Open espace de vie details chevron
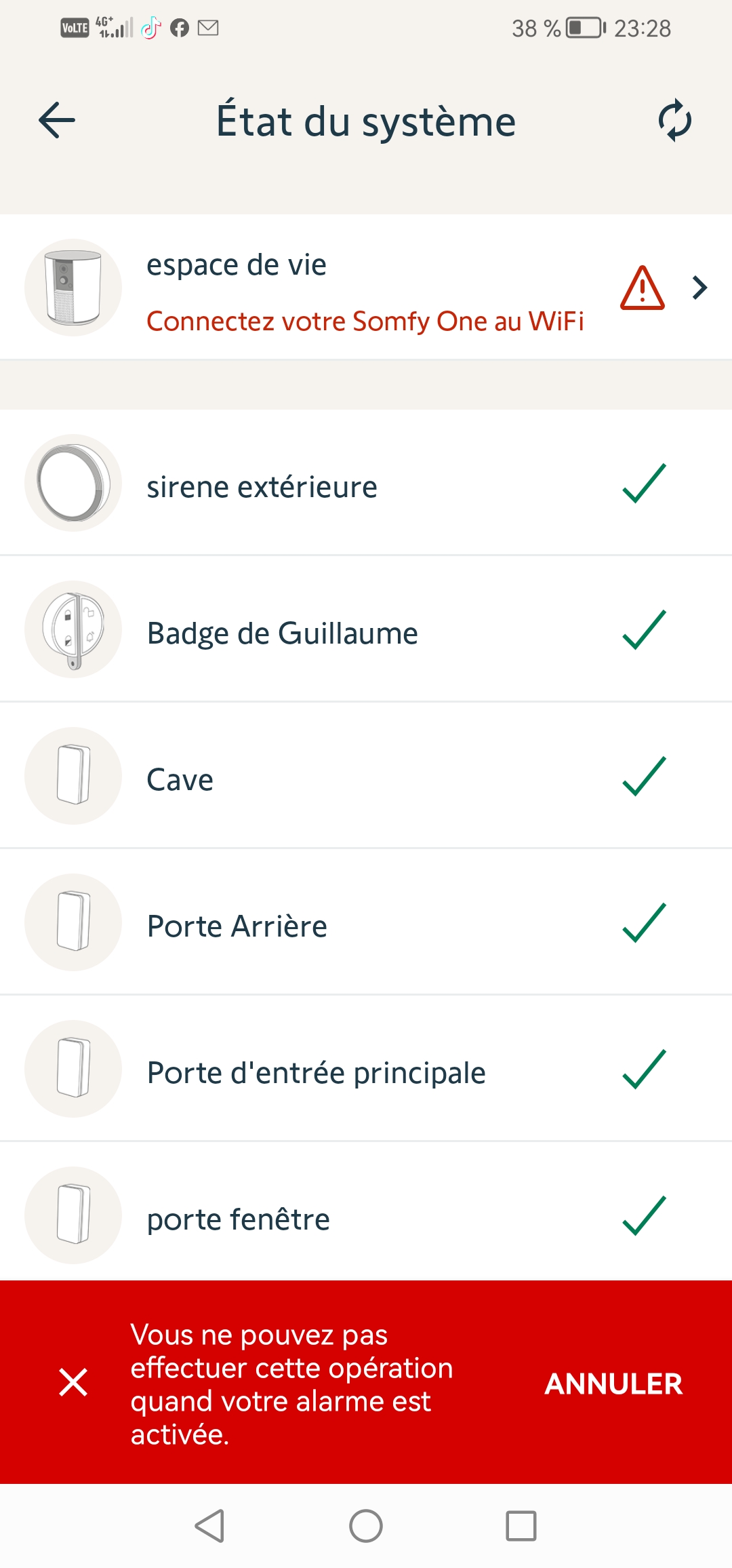 pyautogui.click(x=700, y=288)
